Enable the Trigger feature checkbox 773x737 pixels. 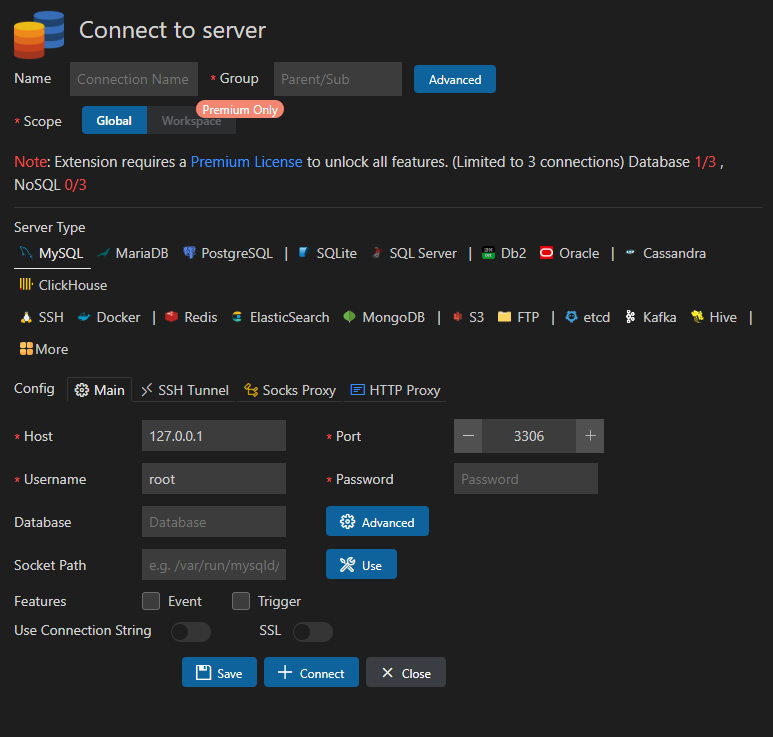tap(241, 601)
